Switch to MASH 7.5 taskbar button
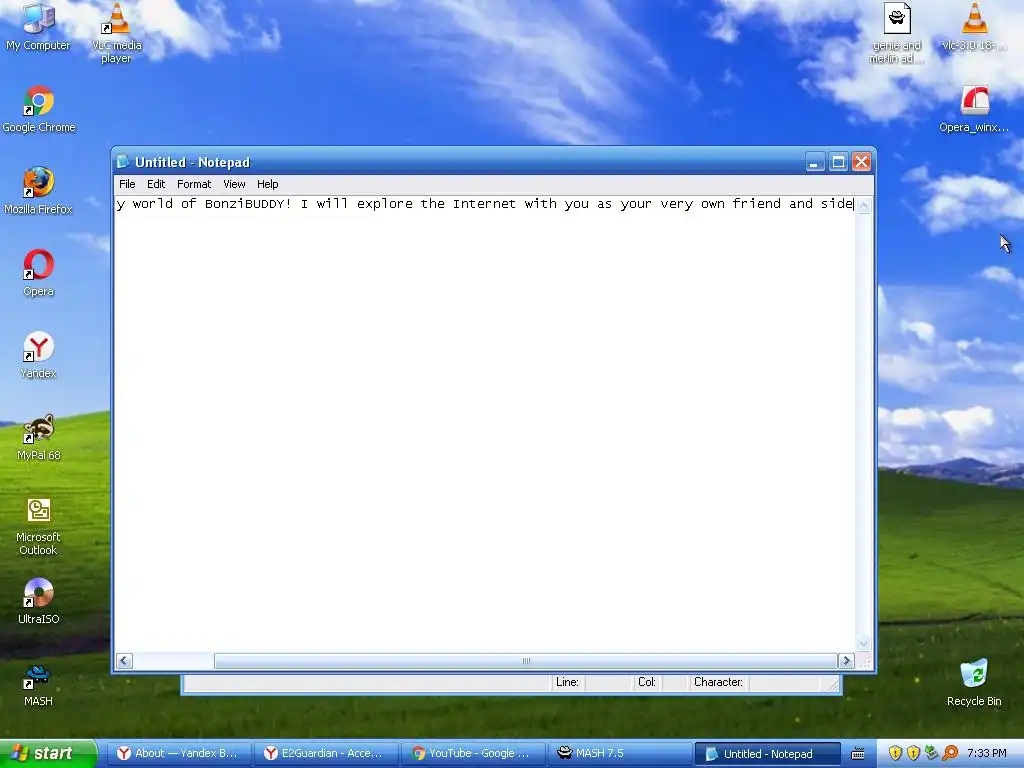The height and width of the screenshot is (768, 1024). [x=620, y=753]
